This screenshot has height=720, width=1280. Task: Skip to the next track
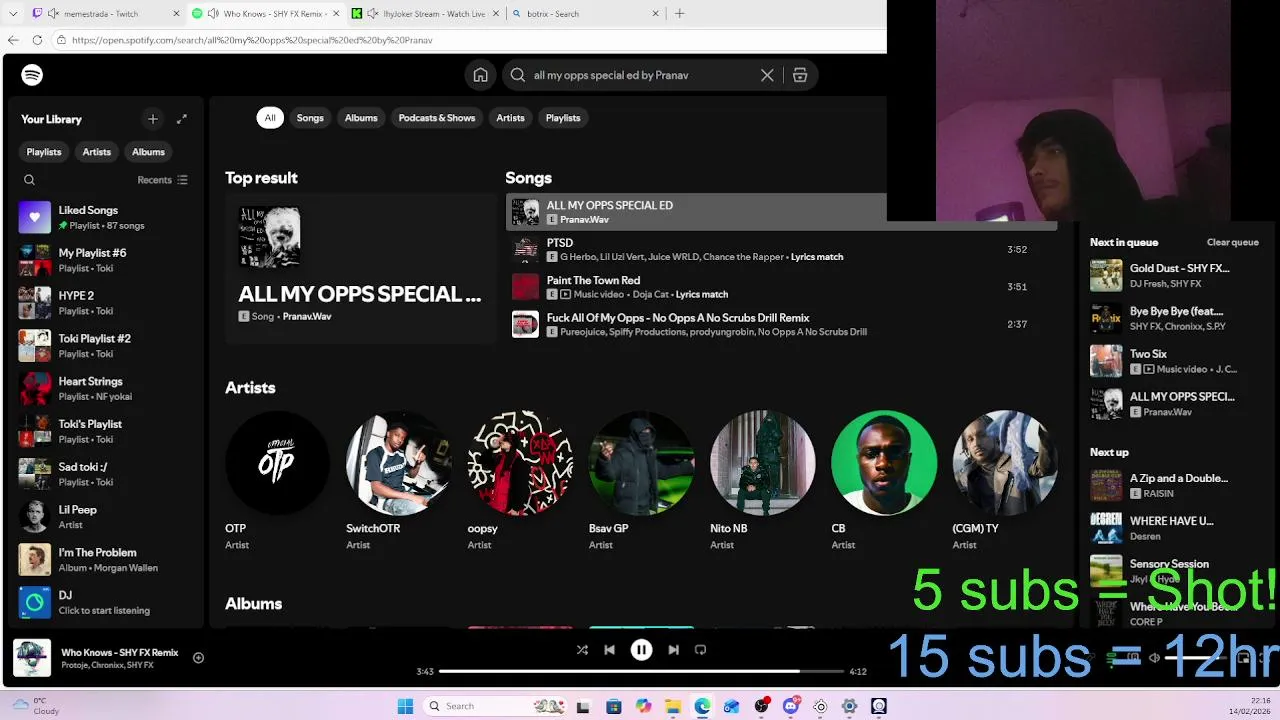(x=674, y=650)
